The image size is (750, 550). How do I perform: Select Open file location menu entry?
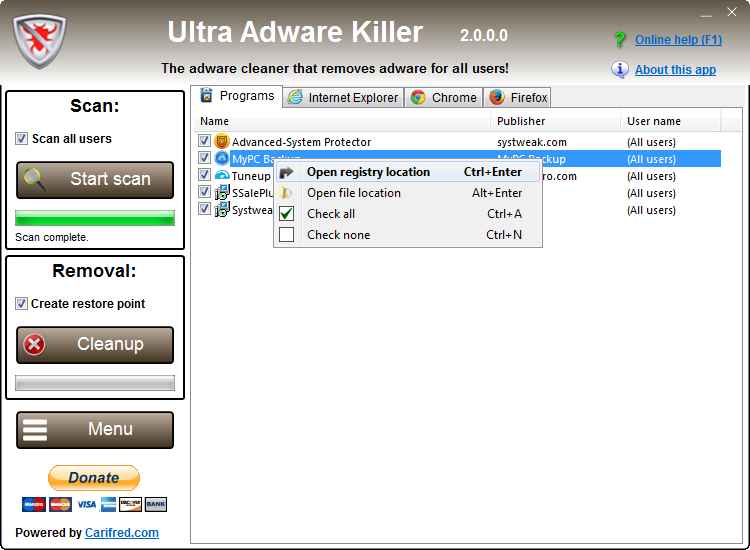tap(353, 193)
